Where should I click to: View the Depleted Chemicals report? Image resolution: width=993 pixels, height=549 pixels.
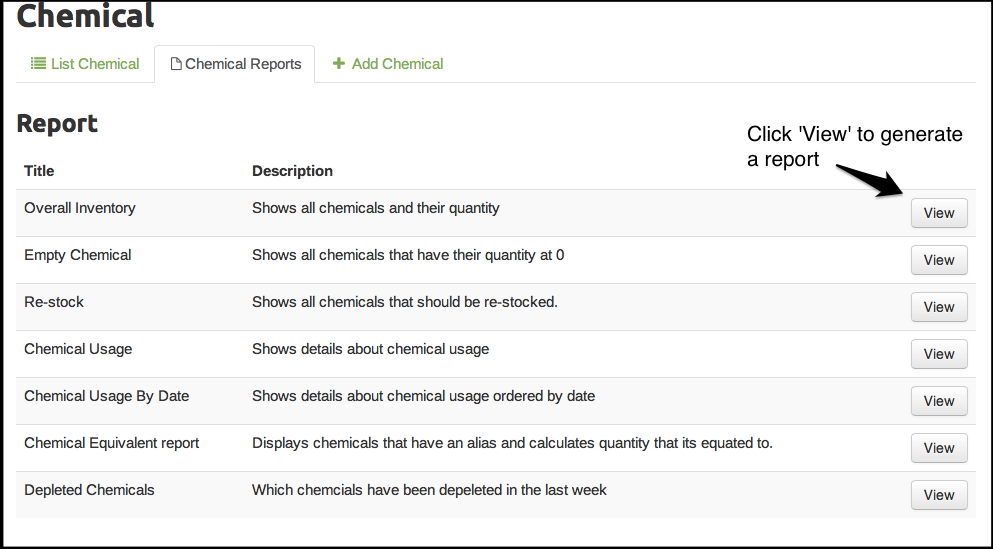[x=939, y=495]
